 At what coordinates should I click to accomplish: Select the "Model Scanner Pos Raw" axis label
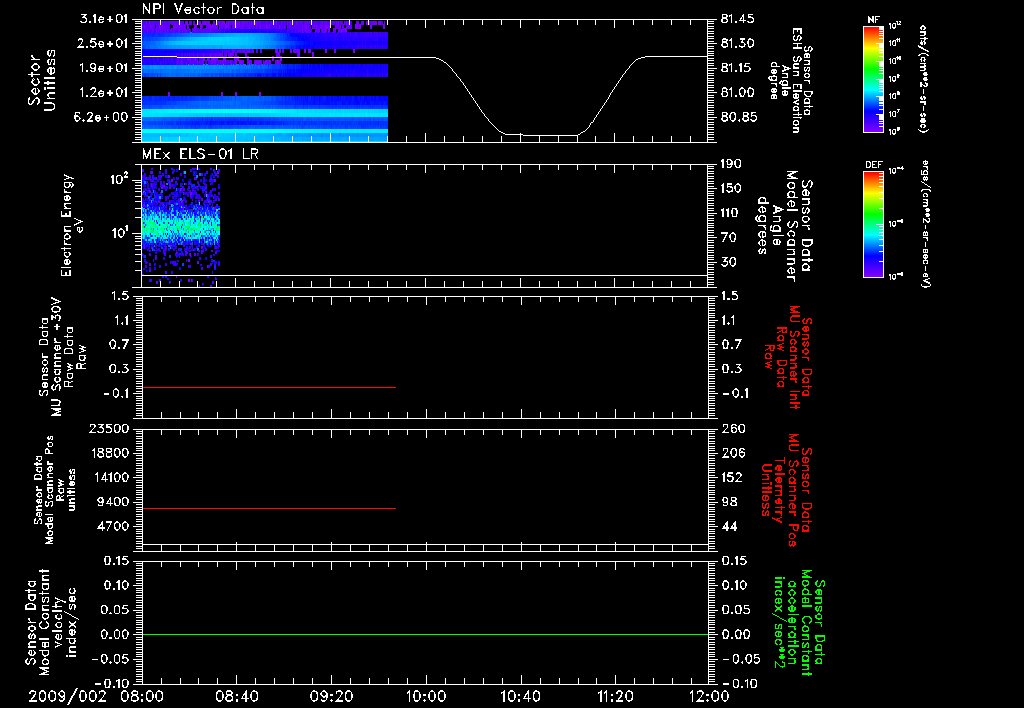pos(55,490)
